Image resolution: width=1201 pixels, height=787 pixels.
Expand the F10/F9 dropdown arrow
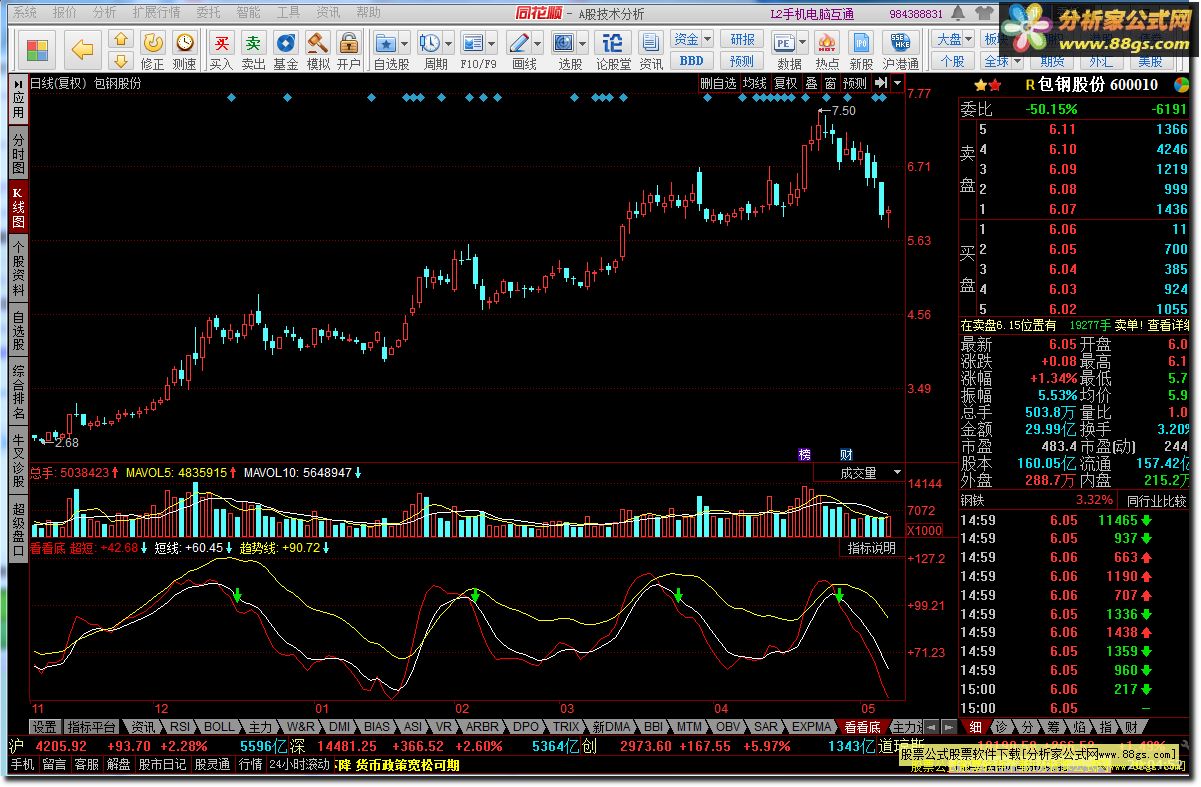[x=493, y=44]
